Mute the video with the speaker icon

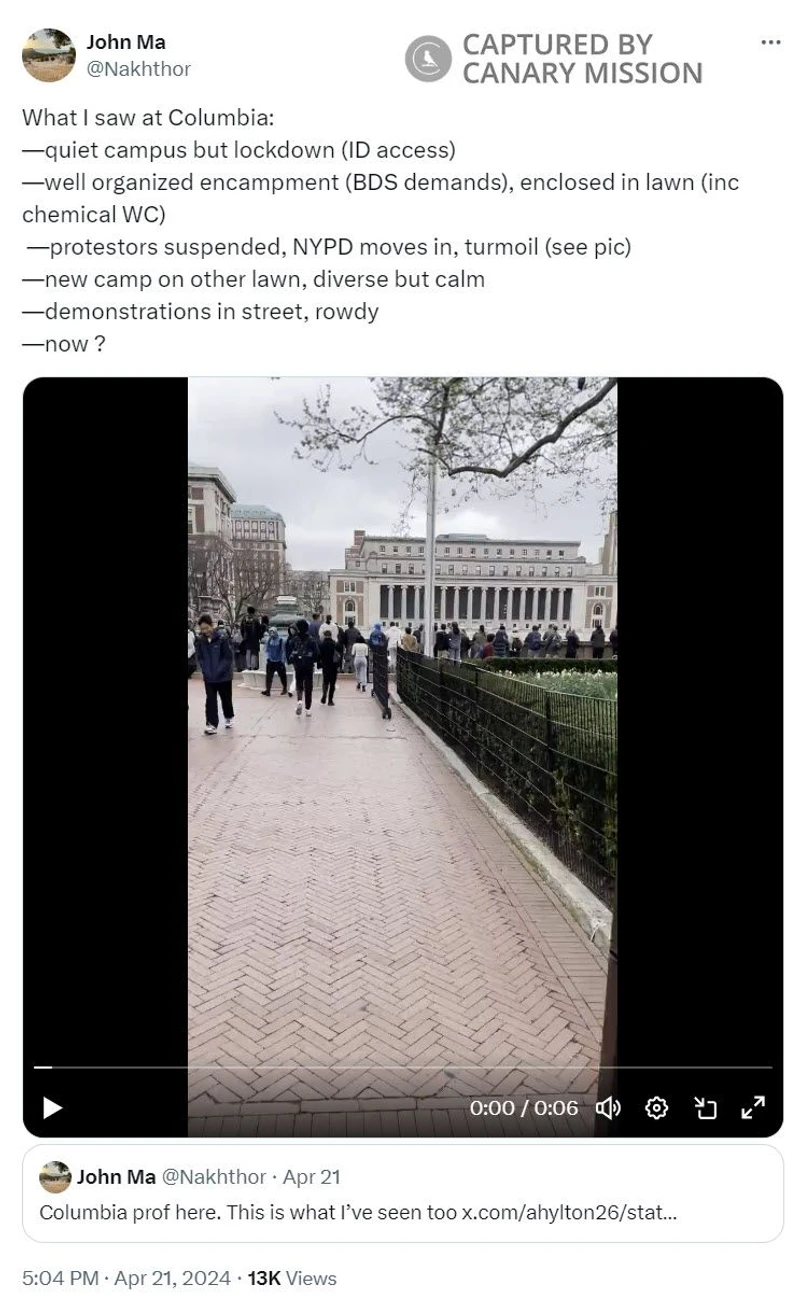pyautogui.click(x=608, y=1107)
